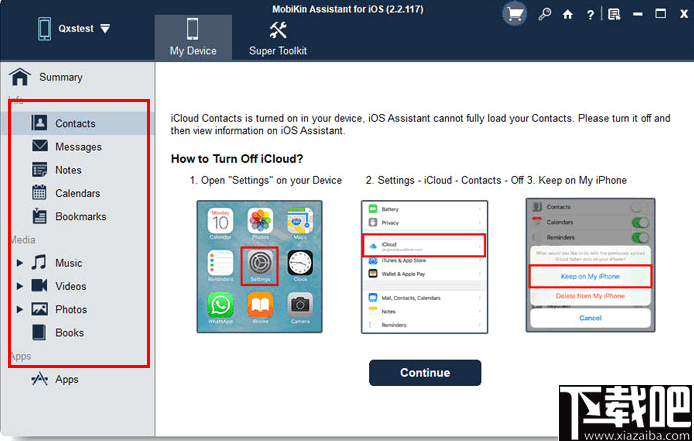Click the Videos camera icon

39,286
